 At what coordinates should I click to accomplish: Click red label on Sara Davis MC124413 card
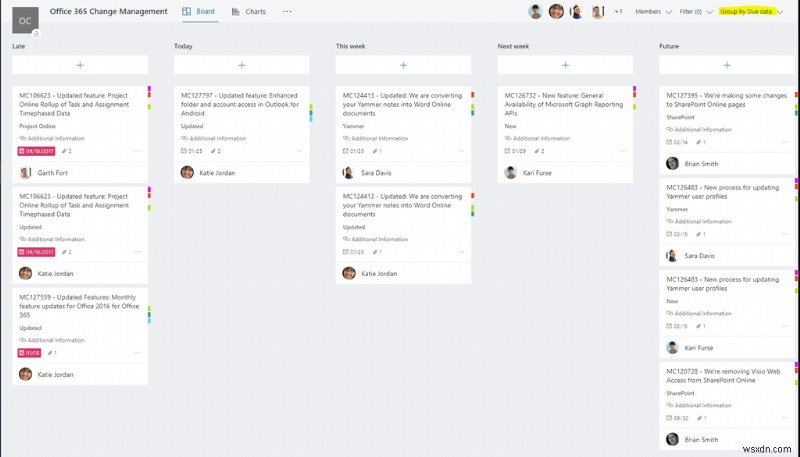(x=473, y=95)
